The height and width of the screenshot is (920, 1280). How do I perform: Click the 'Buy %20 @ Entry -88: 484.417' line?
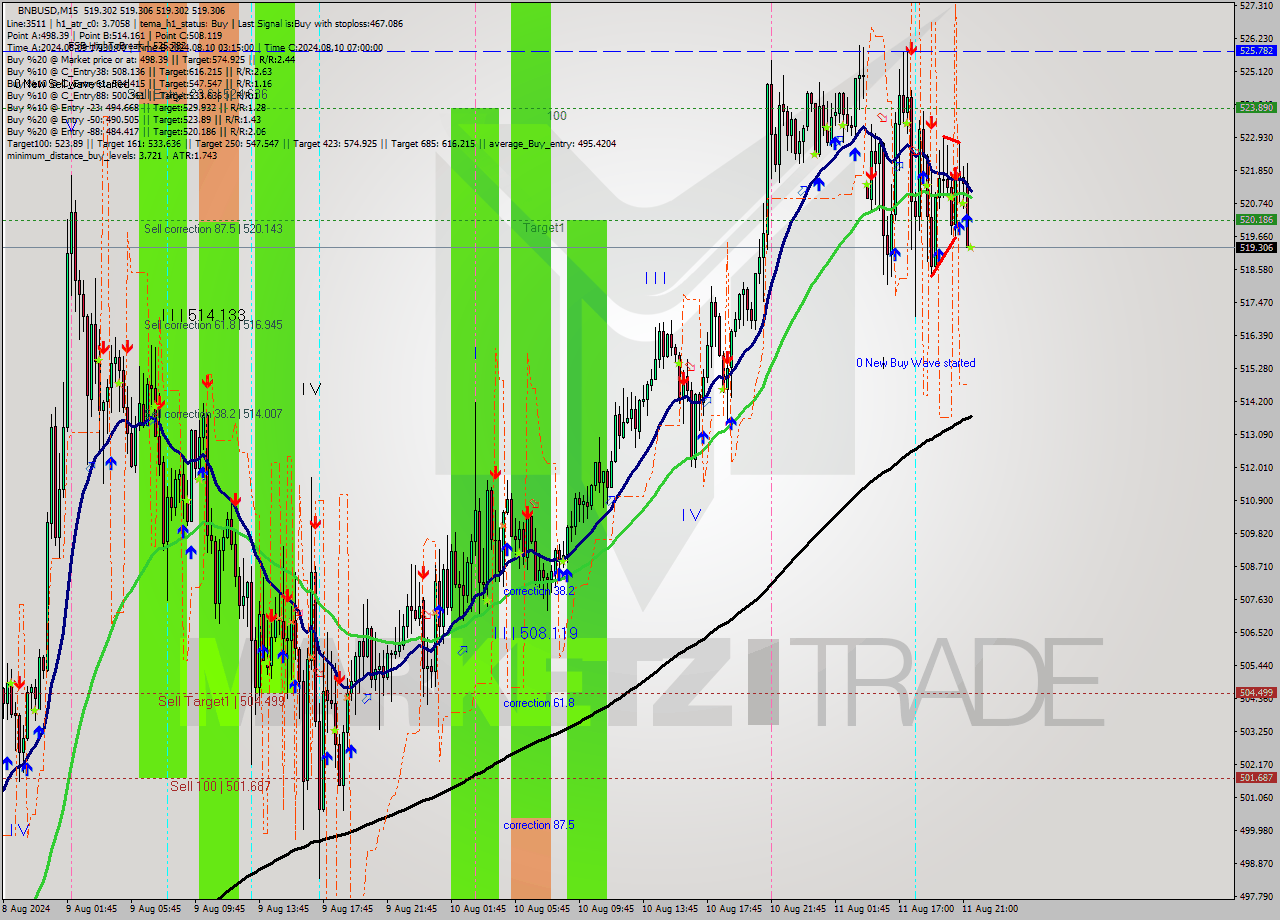tap(136, 131)
